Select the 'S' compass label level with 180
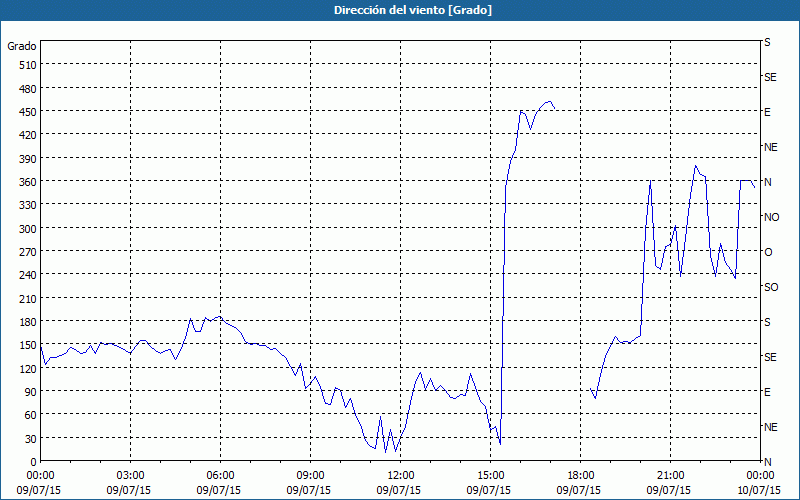The height and width of the screenshot is (500, 800). pyautogui.click(x=767, y=322)
